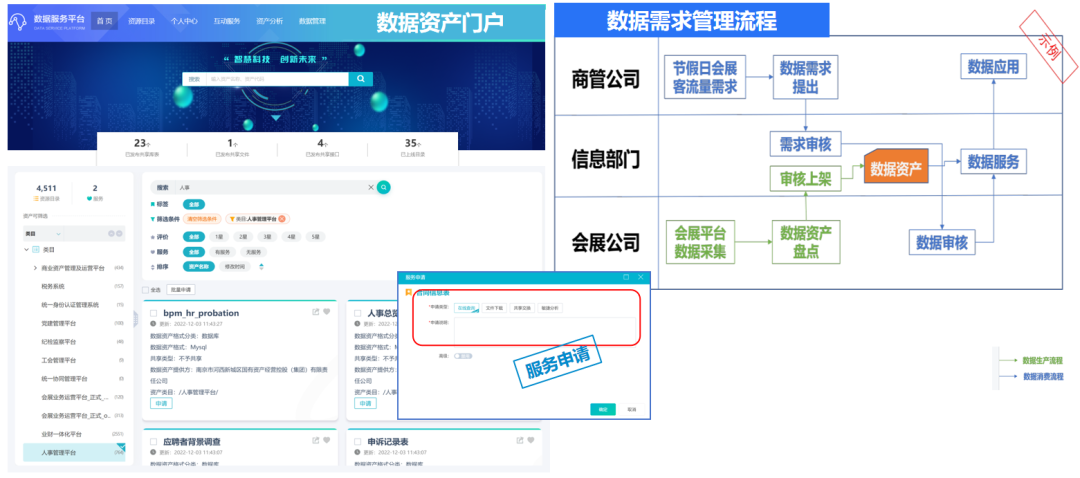Click the 数据服务平台 logo icon
1080x478 pixels.
[x=20, y=20]
